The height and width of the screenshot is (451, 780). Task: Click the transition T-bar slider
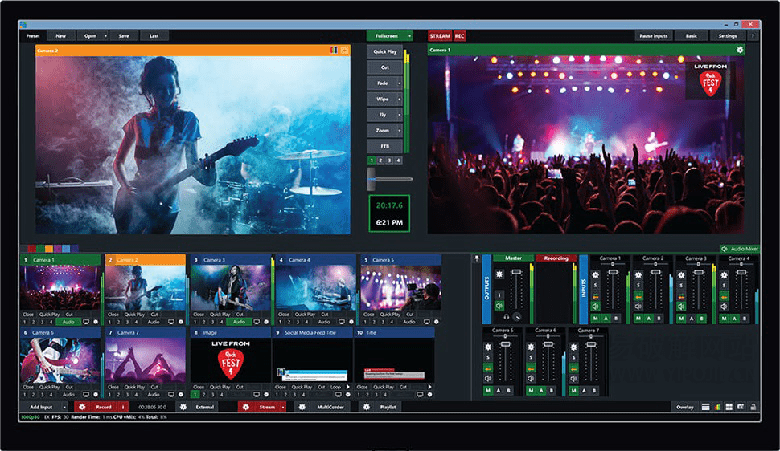(377, 179)
